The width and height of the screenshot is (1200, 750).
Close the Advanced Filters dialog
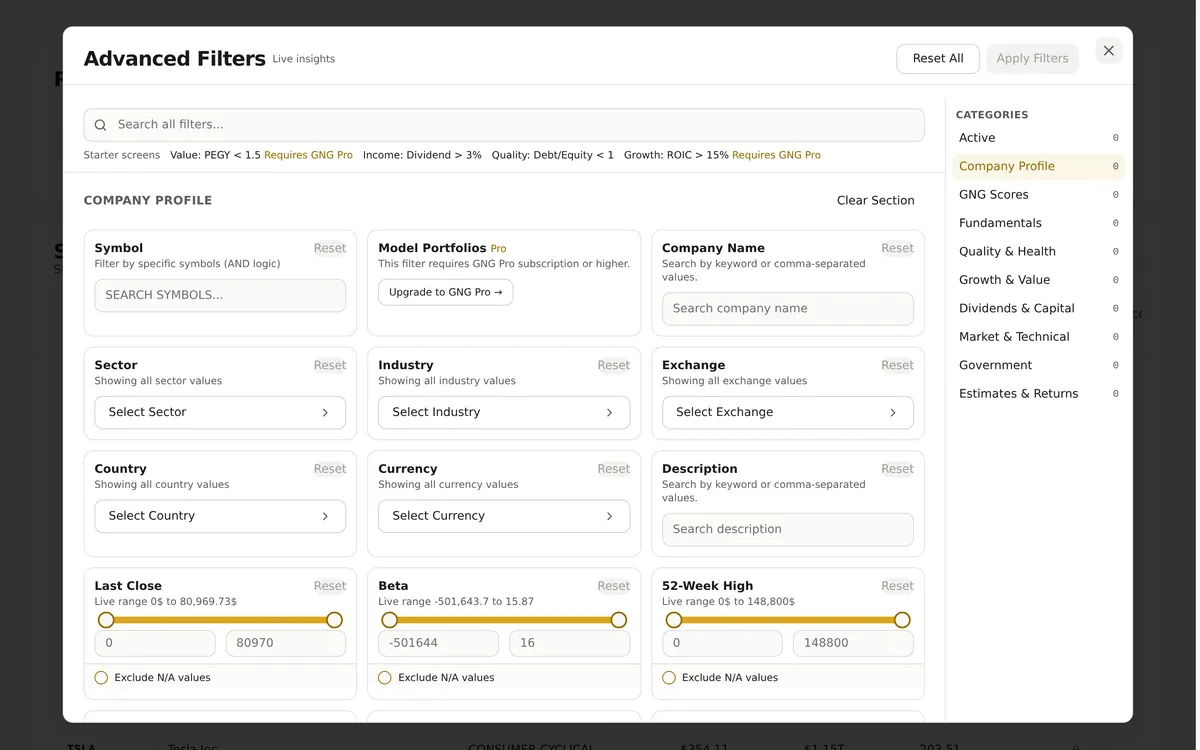pyautogui.click(x=1108, y=51)
